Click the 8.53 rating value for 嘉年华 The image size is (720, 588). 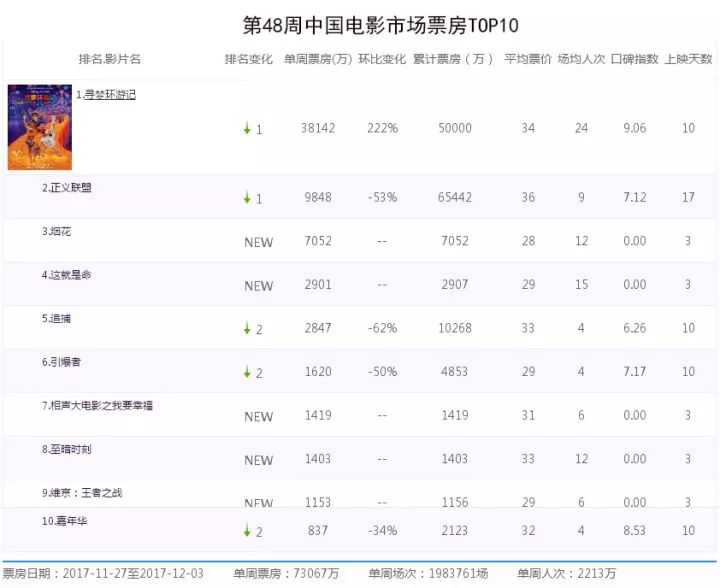click(635, 531)
